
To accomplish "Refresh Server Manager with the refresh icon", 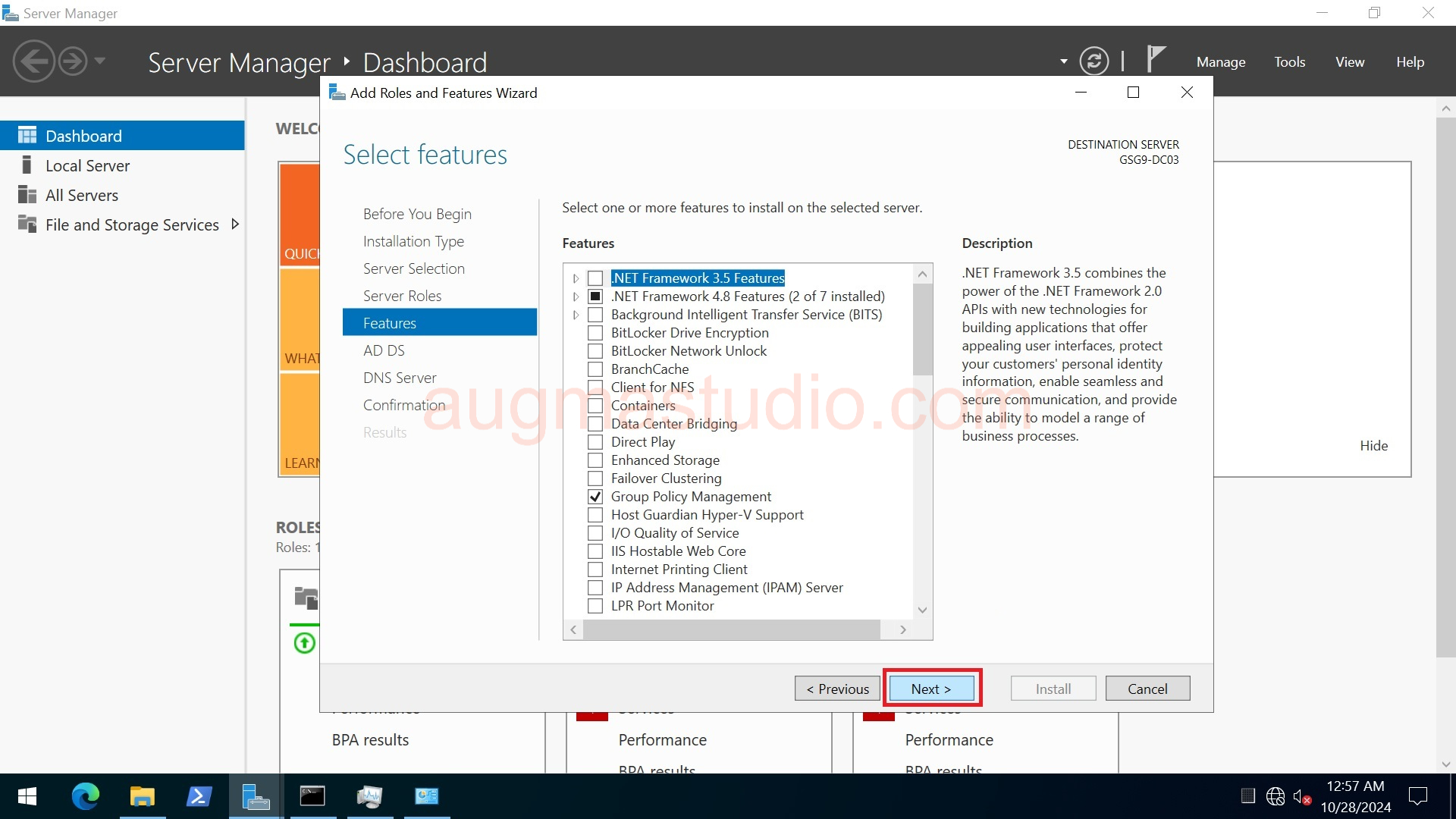I will click(1094, 61).
